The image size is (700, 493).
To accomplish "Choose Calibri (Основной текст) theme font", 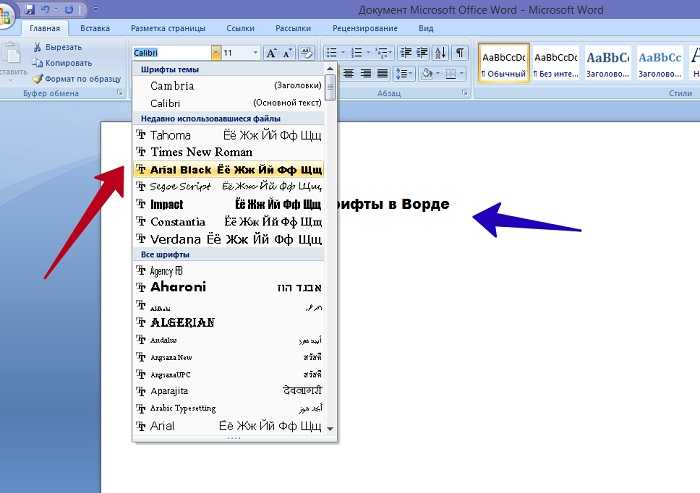I will 229,103.
